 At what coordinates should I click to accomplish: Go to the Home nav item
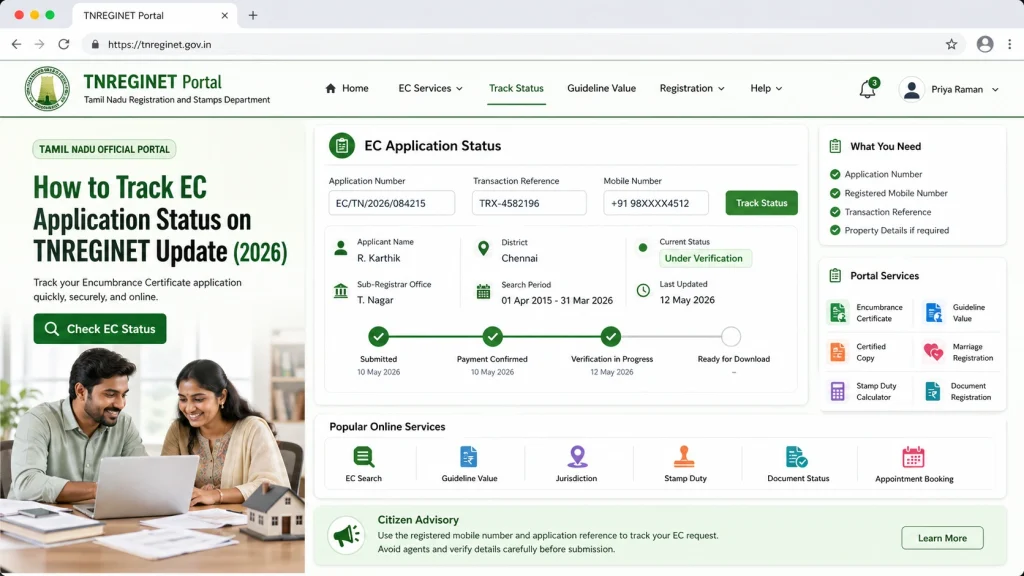point(347,88)
